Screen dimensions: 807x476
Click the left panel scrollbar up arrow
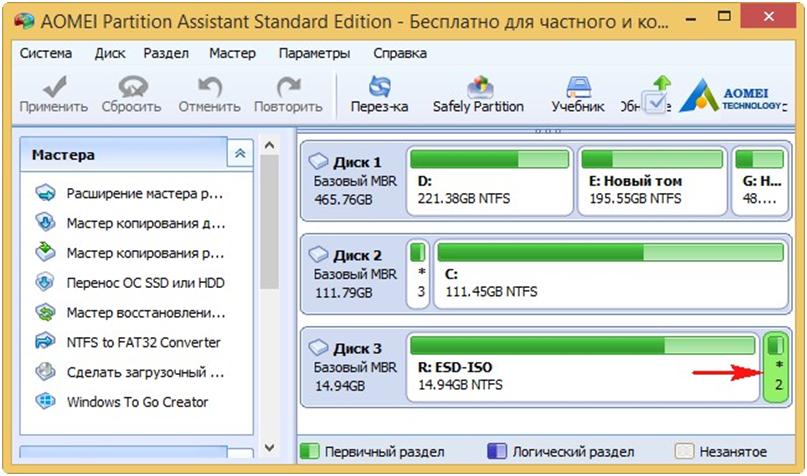click(x=269, y=146)
